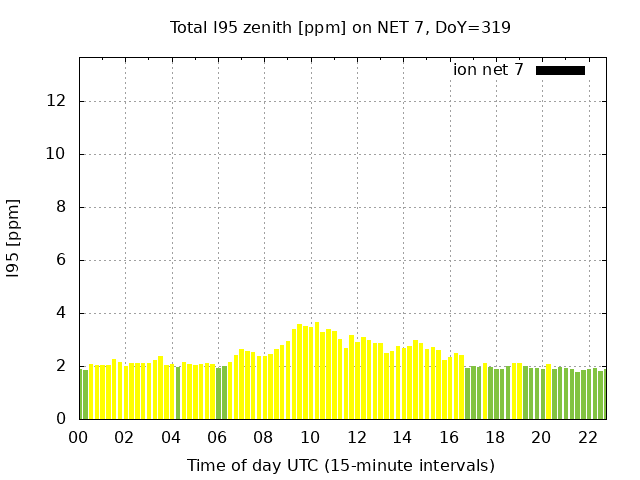This screenshot has height=480, width=640.
Task: Click the '20' tick label on the x-axis
Action: coord(541,437)
